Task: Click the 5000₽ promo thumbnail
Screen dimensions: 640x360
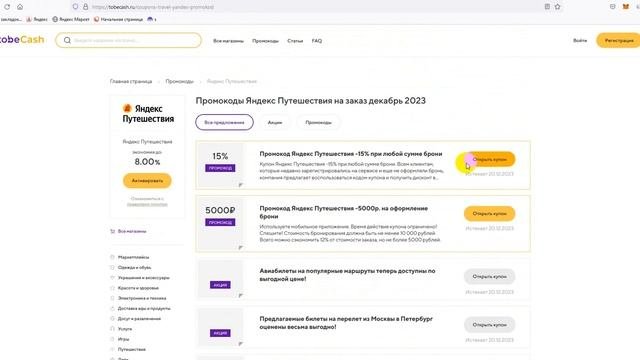Action: pos(220,224)
